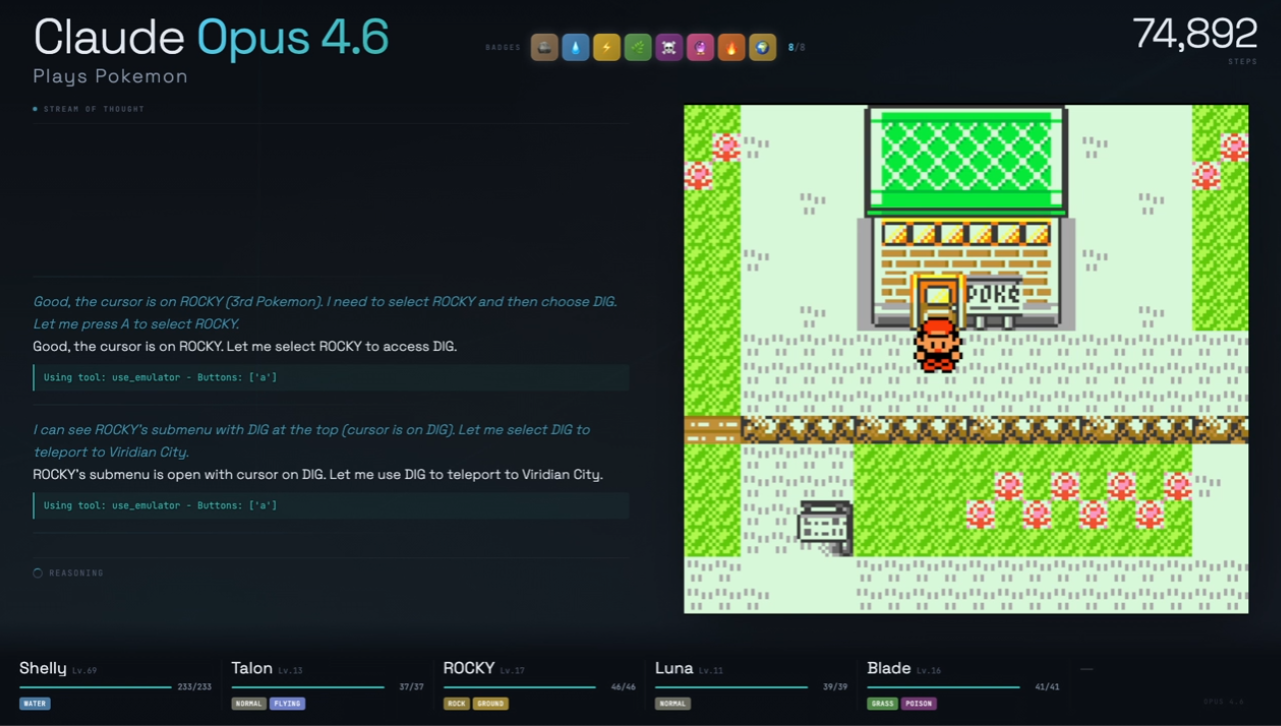This screenshot has width=1281, height=726.
Task: Click the Reasoning spinner icon
Action: pyautogui.click(x=38, y=573)
